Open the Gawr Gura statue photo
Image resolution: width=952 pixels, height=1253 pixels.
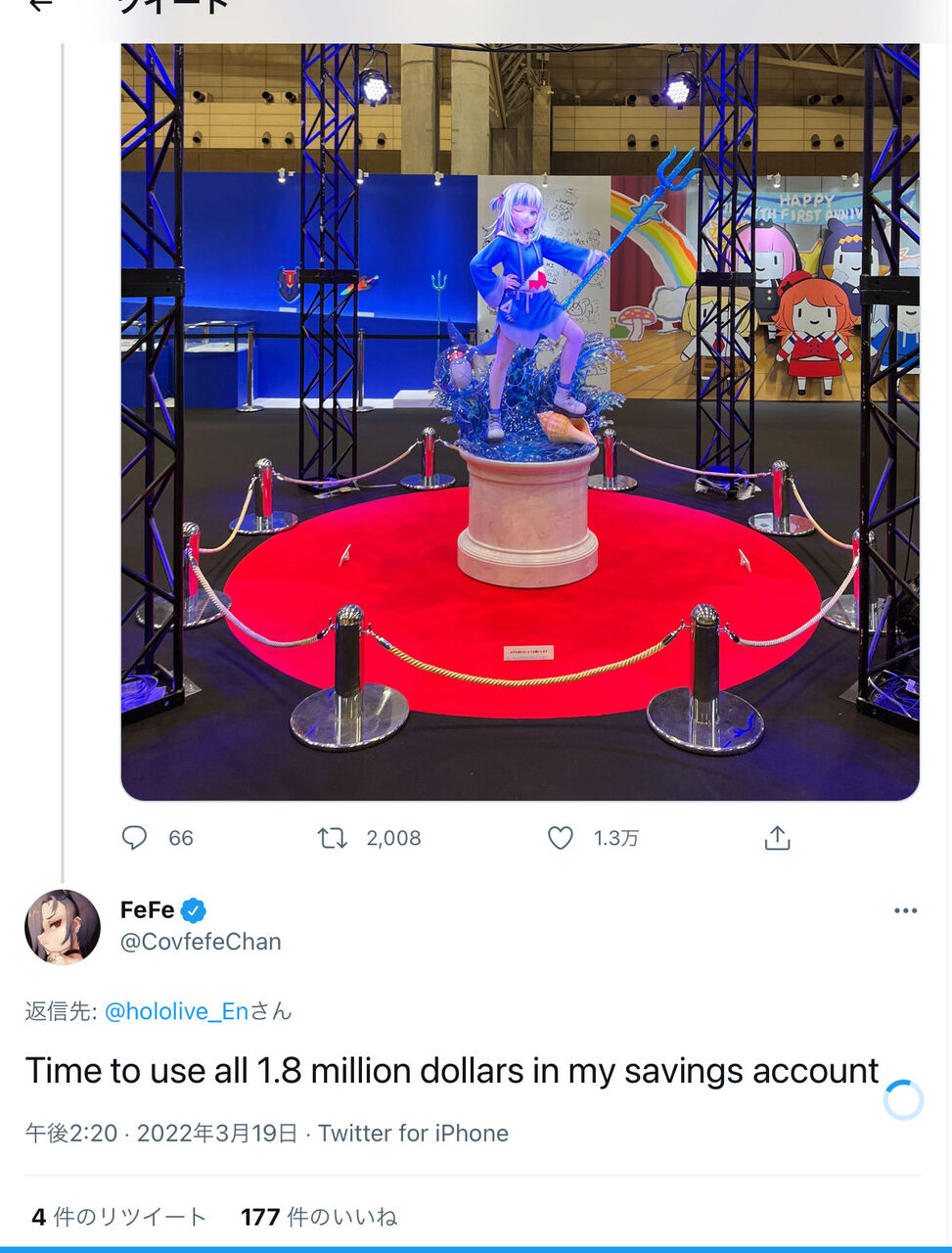pos(520,421)
